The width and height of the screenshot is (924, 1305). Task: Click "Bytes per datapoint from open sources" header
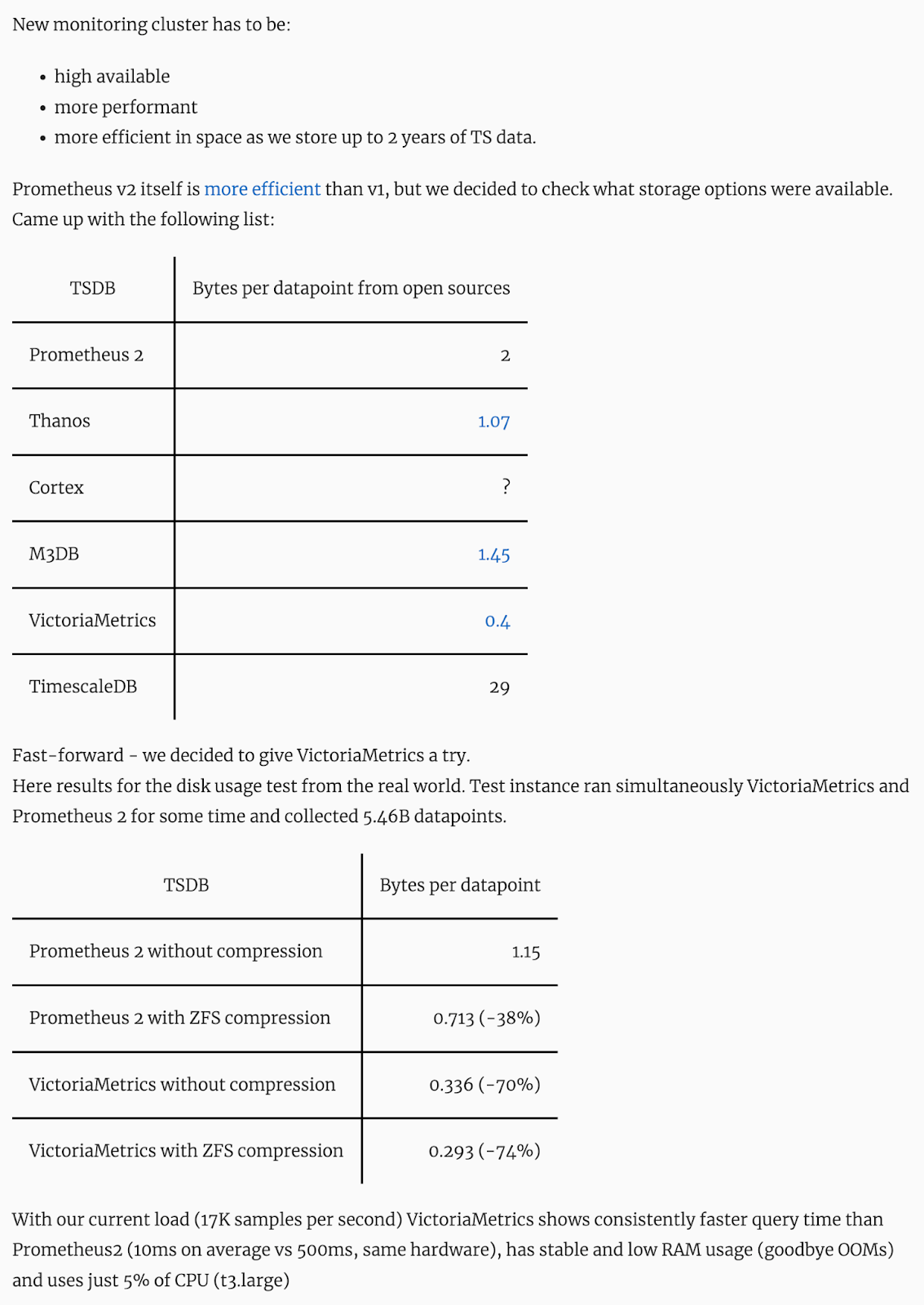point(351,289)
